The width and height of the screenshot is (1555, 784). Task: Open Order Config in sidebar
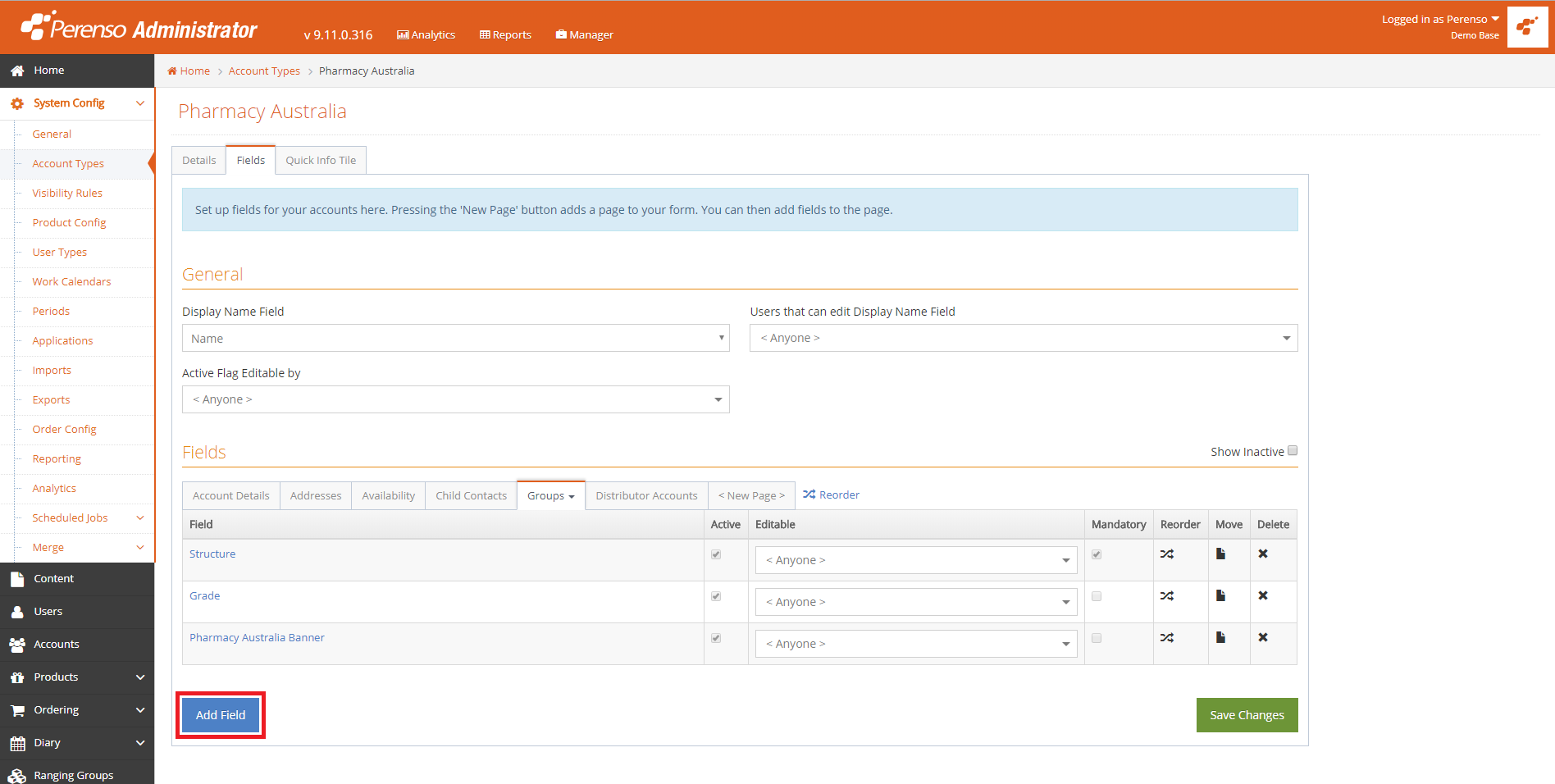coord(64,430)
